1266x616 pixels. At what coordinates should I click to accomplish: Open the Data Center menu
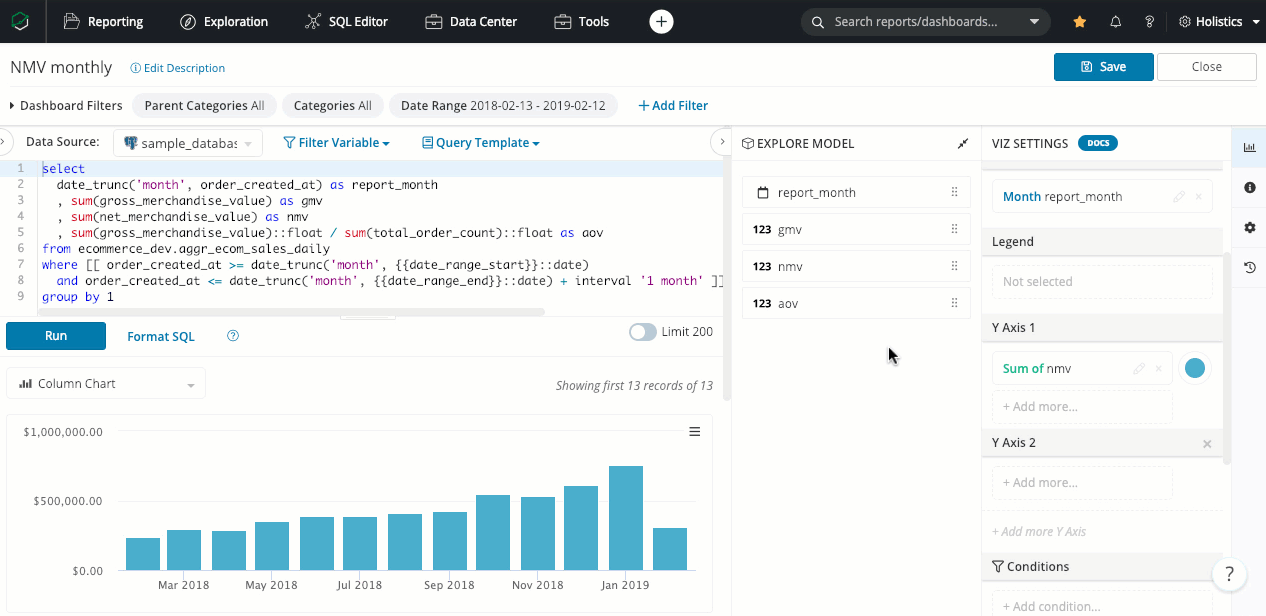471,21
